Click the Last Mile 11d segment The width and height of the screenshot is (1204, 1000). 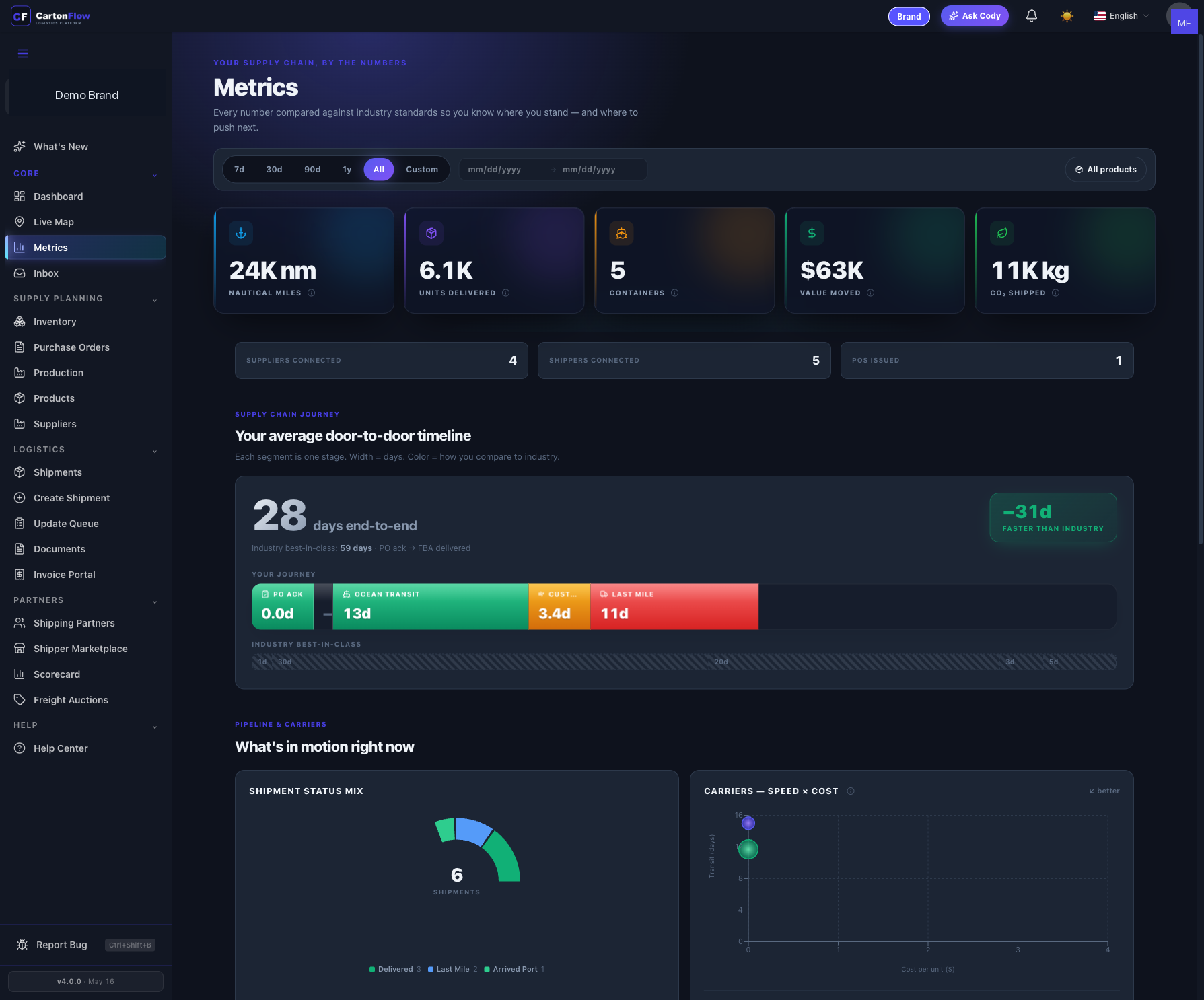coord(674,606)
